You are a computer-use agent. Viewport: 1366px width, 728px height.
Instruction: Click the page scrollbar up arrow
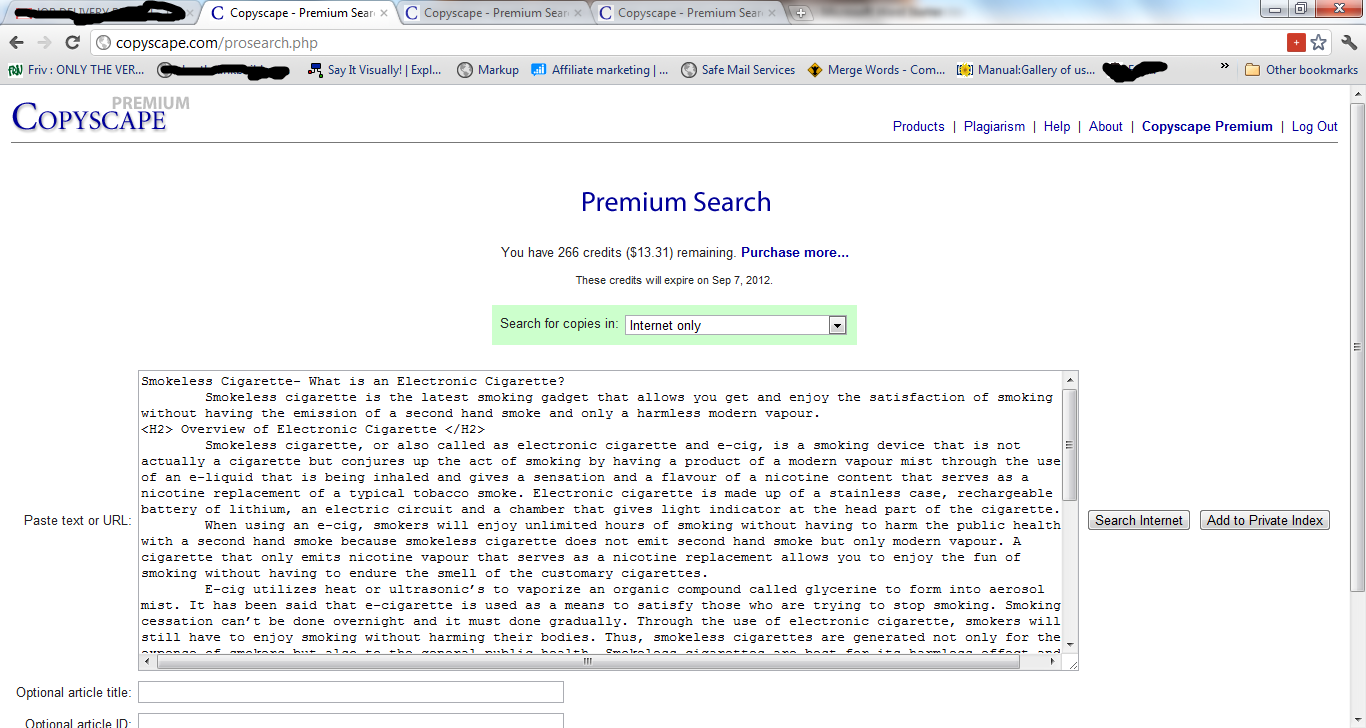pos(1358,96)
